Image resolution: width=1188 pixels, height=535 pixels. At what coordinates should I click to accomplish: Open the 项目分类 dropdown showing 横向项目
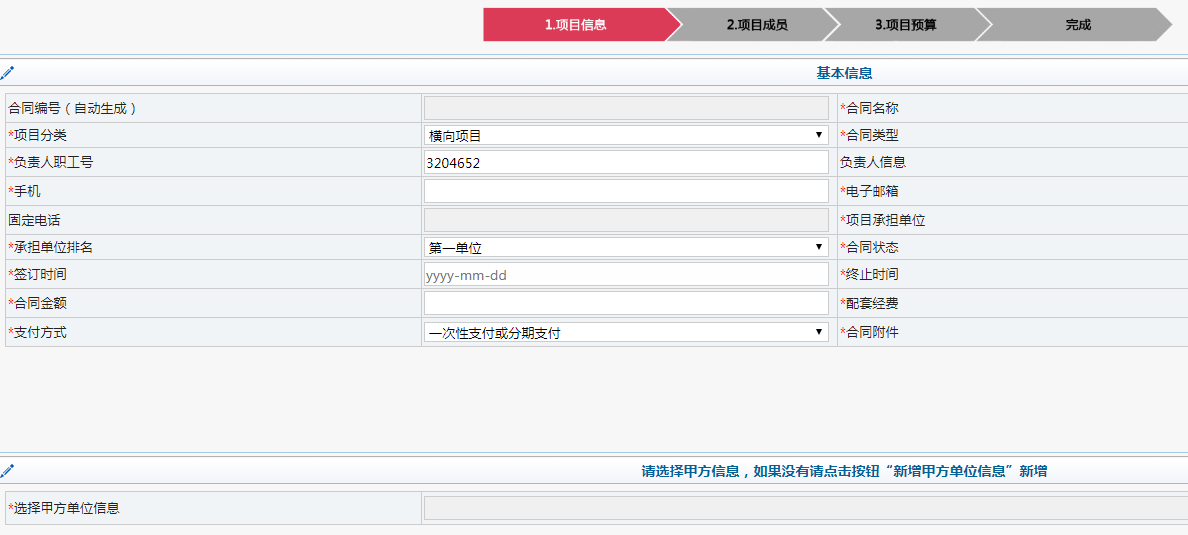626,135
